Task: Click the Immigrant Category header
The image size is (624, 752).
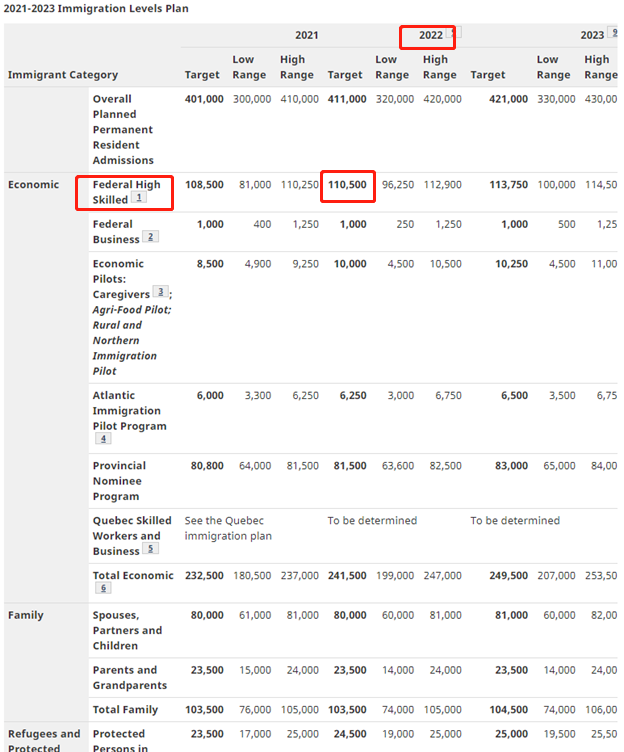Action: point(63,75)
